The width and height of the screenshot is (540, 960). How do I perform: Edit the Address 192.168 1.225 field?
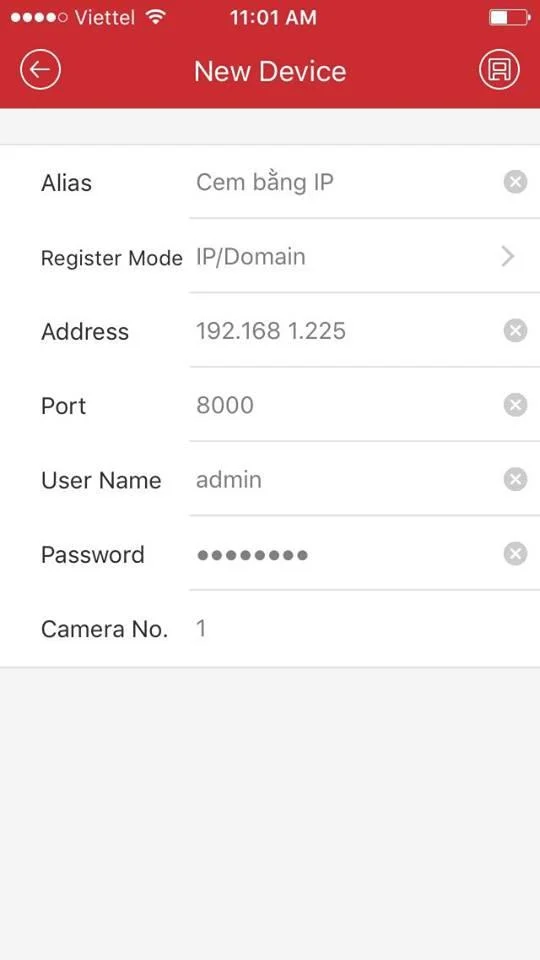346,331
